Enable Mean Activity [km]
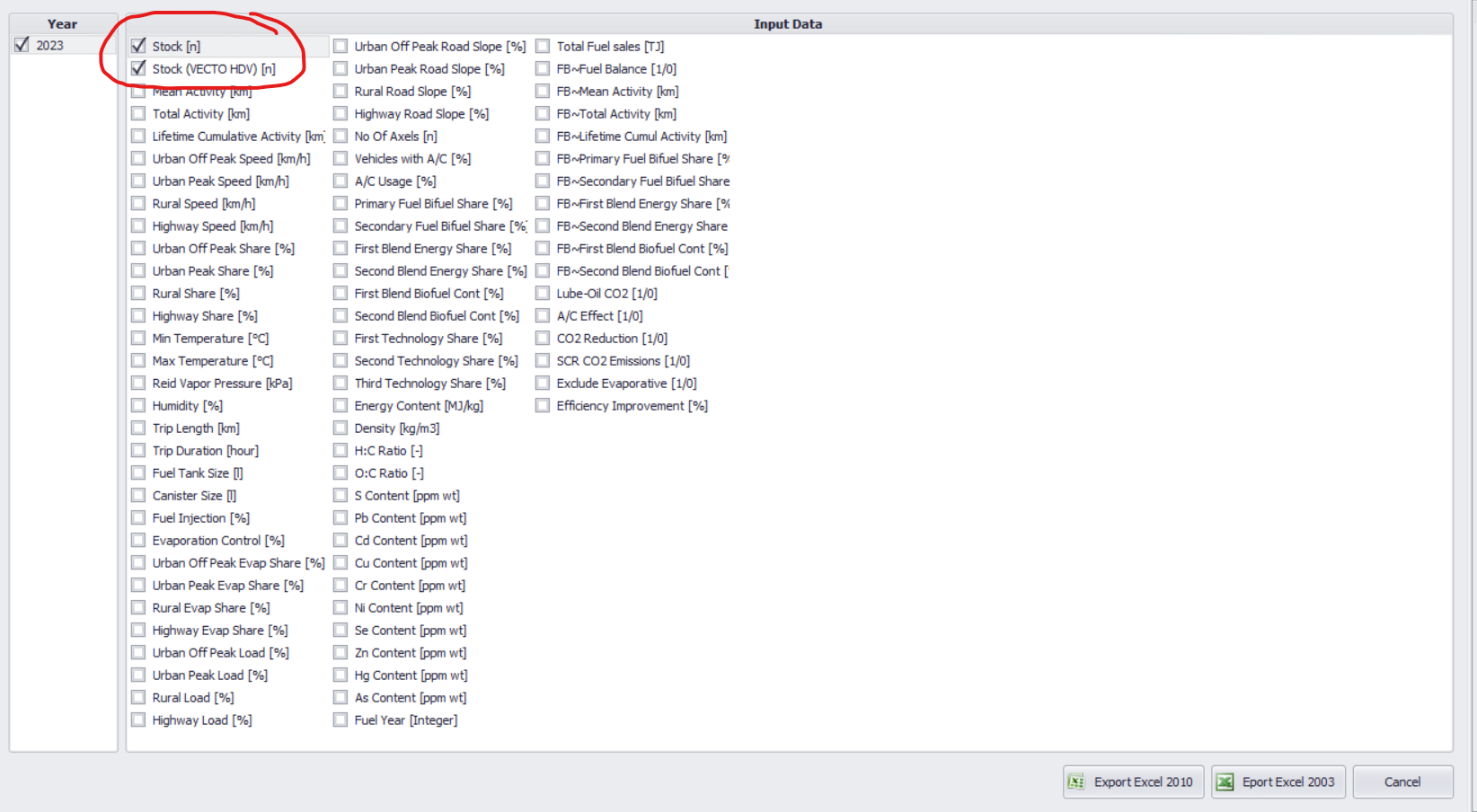The width and height of the screenshot is (1477, 812). [x=137, y=91]
